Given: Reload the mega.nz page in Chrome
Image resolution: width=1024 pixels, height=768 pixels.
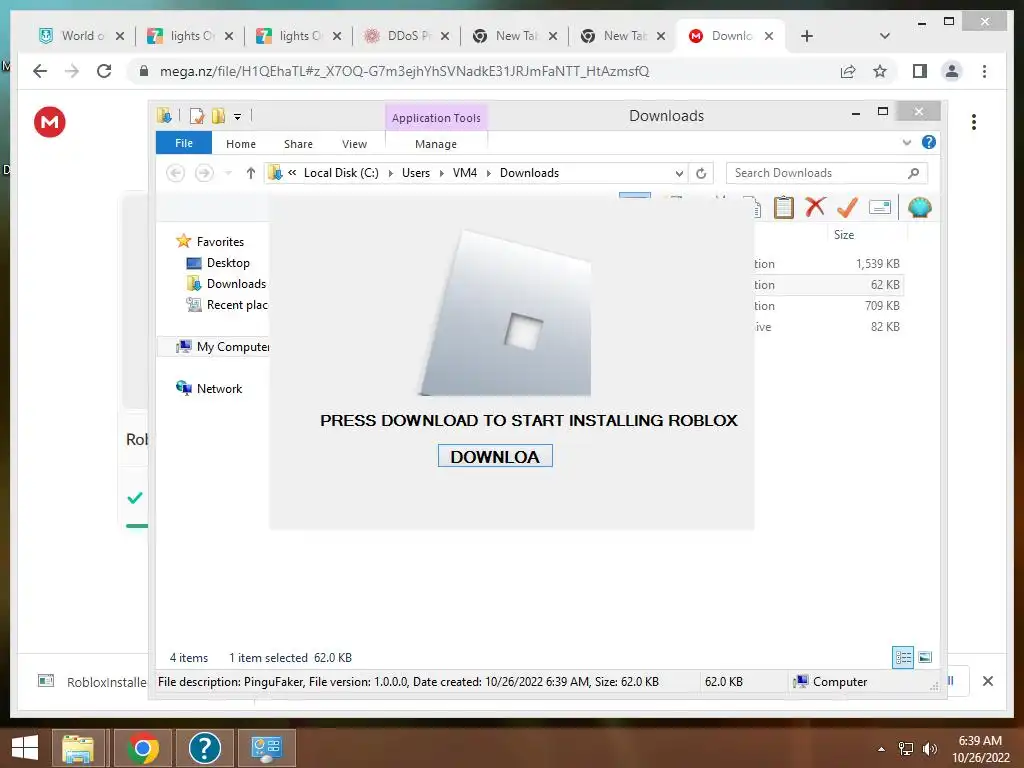Looking at the screenshot, I should pos(104,71).
